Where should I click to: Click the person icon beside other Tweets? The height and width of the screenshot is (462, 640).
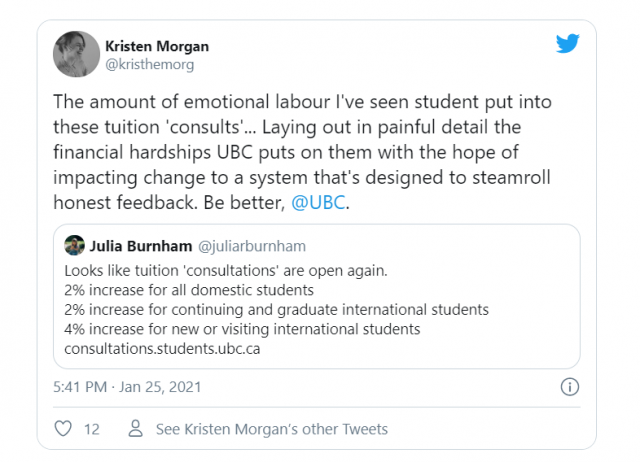pos(135,429)
